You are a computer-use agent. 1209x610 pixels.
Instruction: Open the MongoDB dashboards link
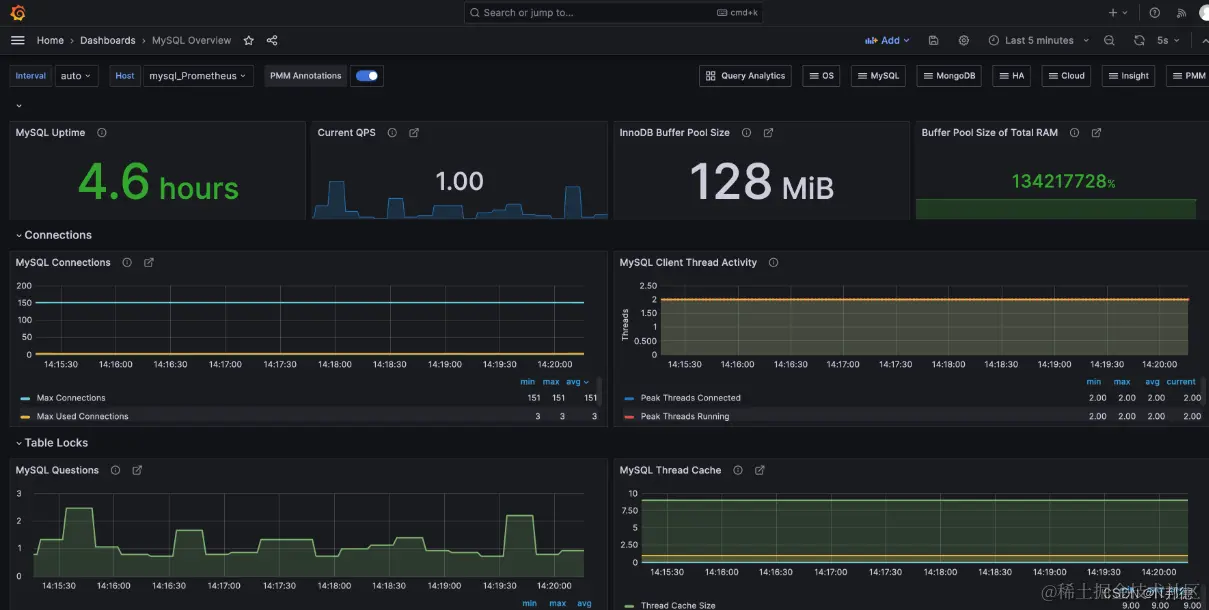[949, 75]
